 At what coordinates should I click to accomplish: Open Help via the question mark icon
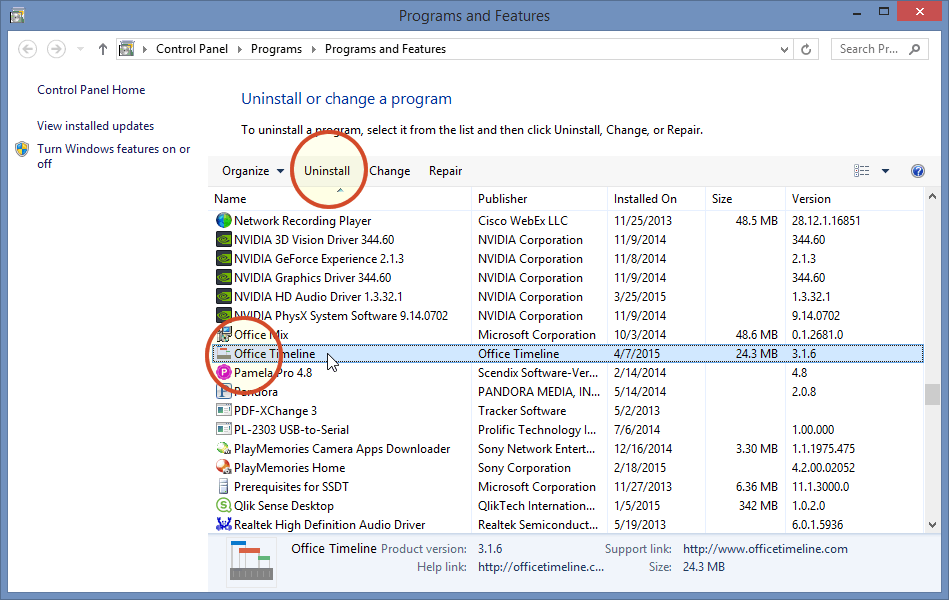coord(917,171)
